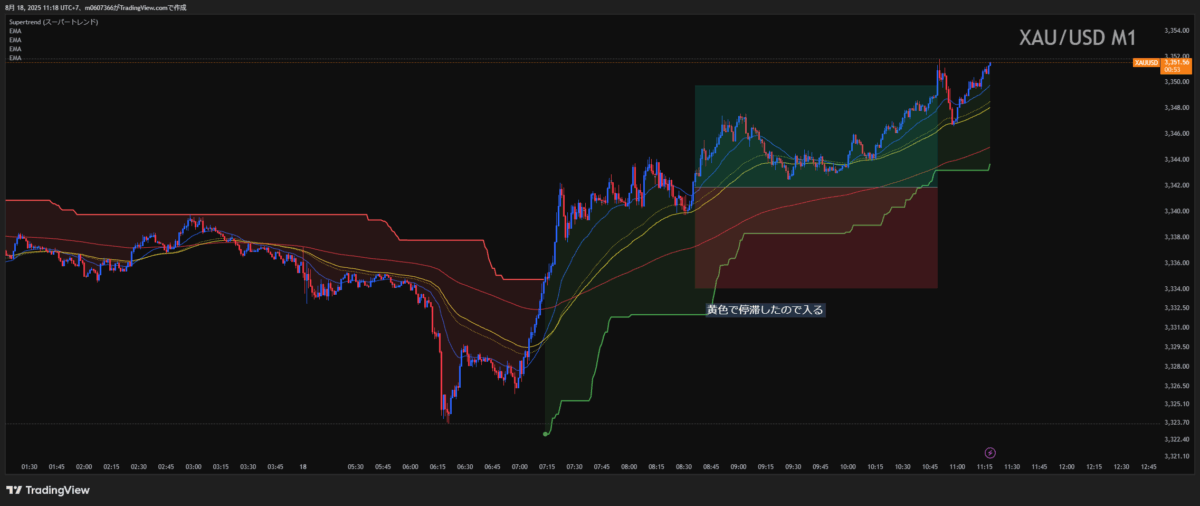This screenshot has width=1200, height=506.
Task: Select the orange XAUUSD symbol tag
Action: 1146,63
